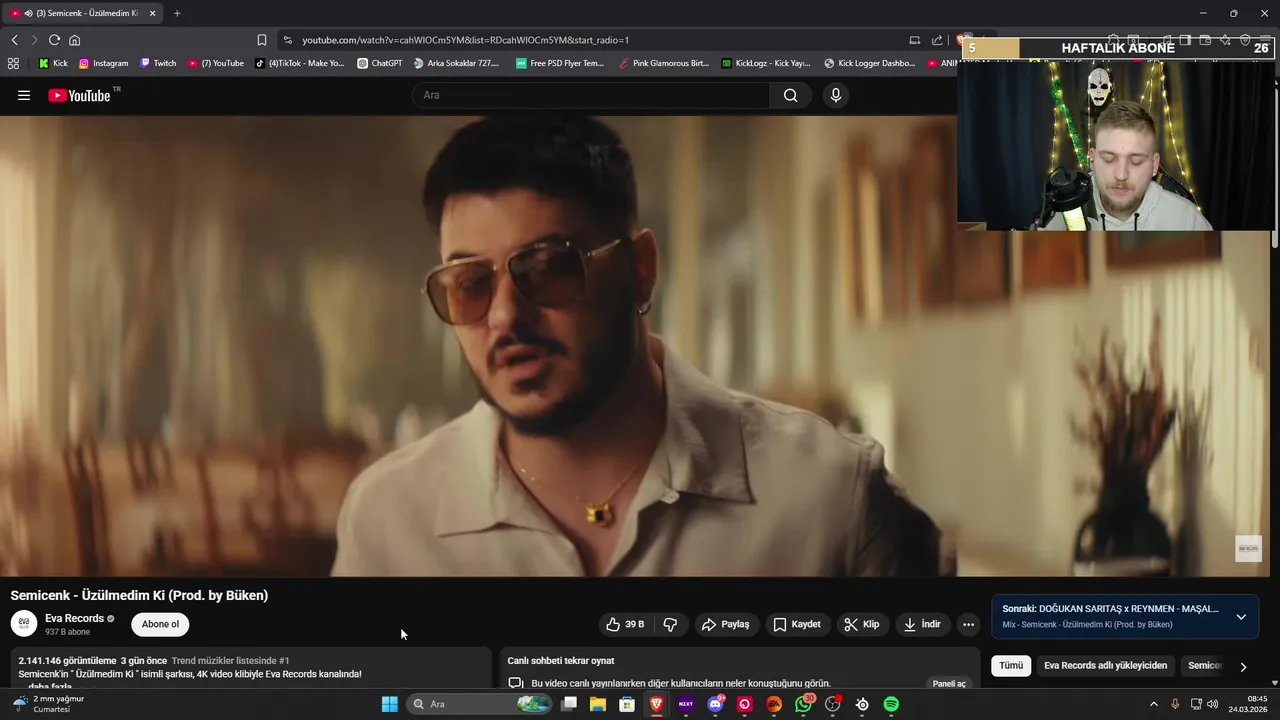Click Paneli aç chat replay button
The width and height of the screenshot is (1280, 720).
click(x=949, y=684)
